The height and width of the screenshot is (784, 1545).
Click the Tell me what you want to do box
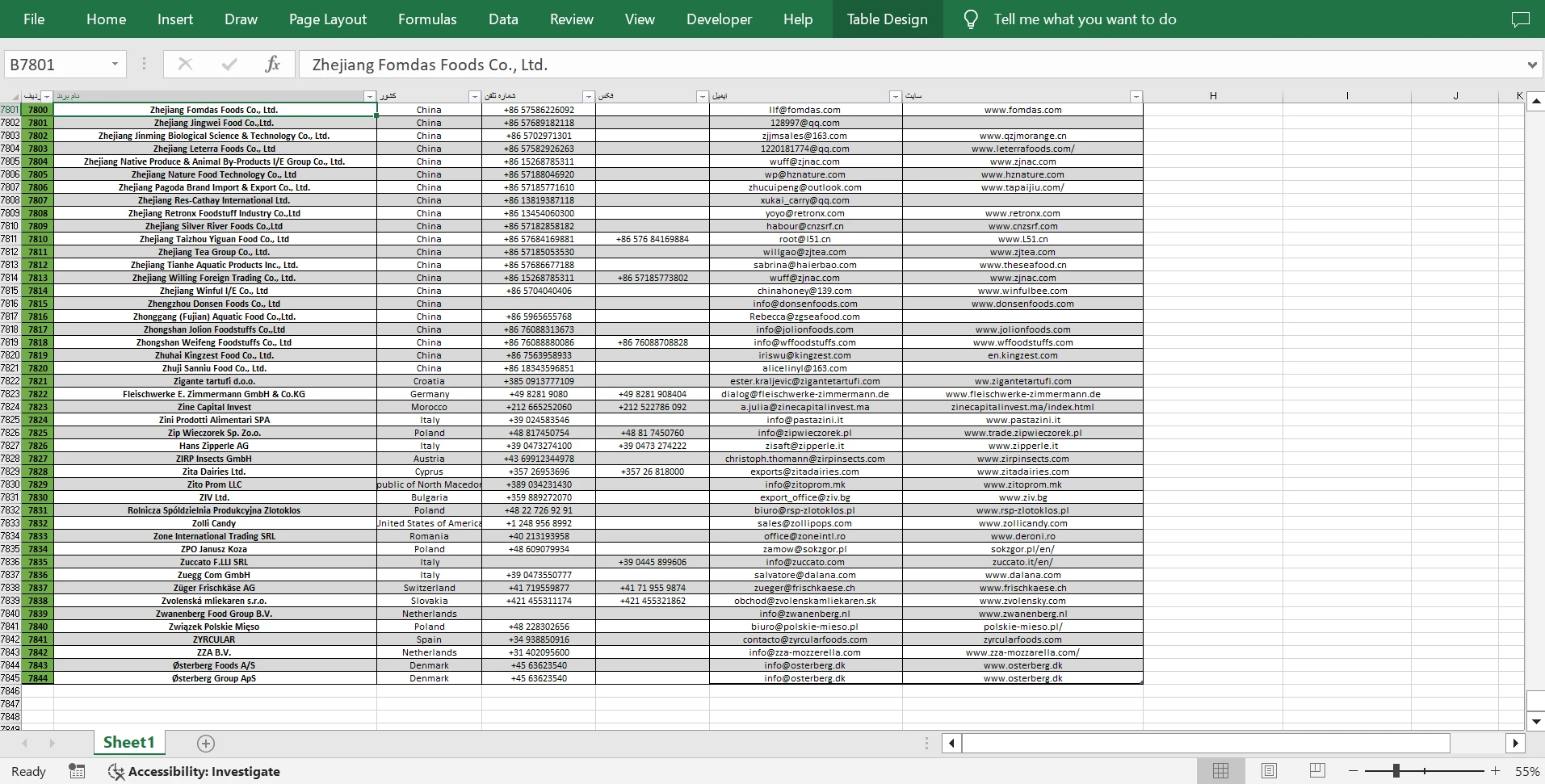click(1084, 19)
